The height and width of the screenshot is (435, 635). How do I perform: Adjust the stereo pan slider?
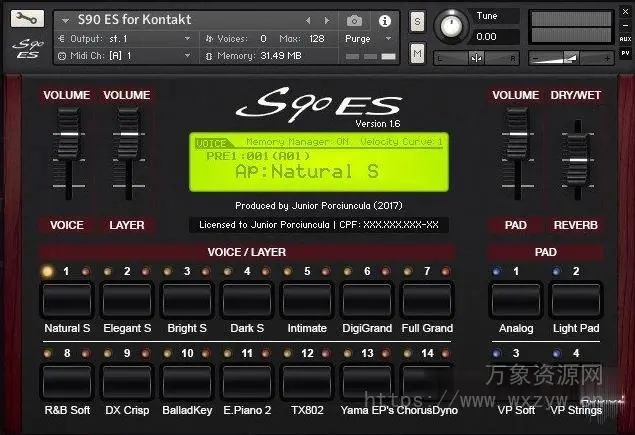point(476,59)
